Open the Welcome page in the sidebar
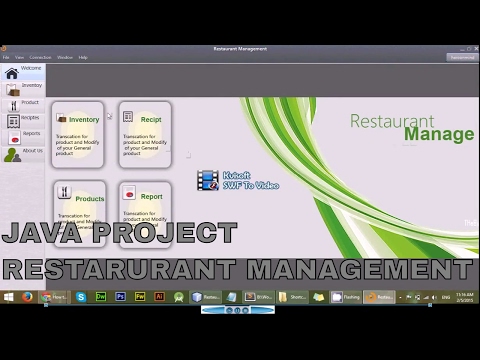The width and height of the screenshot is (480, 360). (23, 72)
